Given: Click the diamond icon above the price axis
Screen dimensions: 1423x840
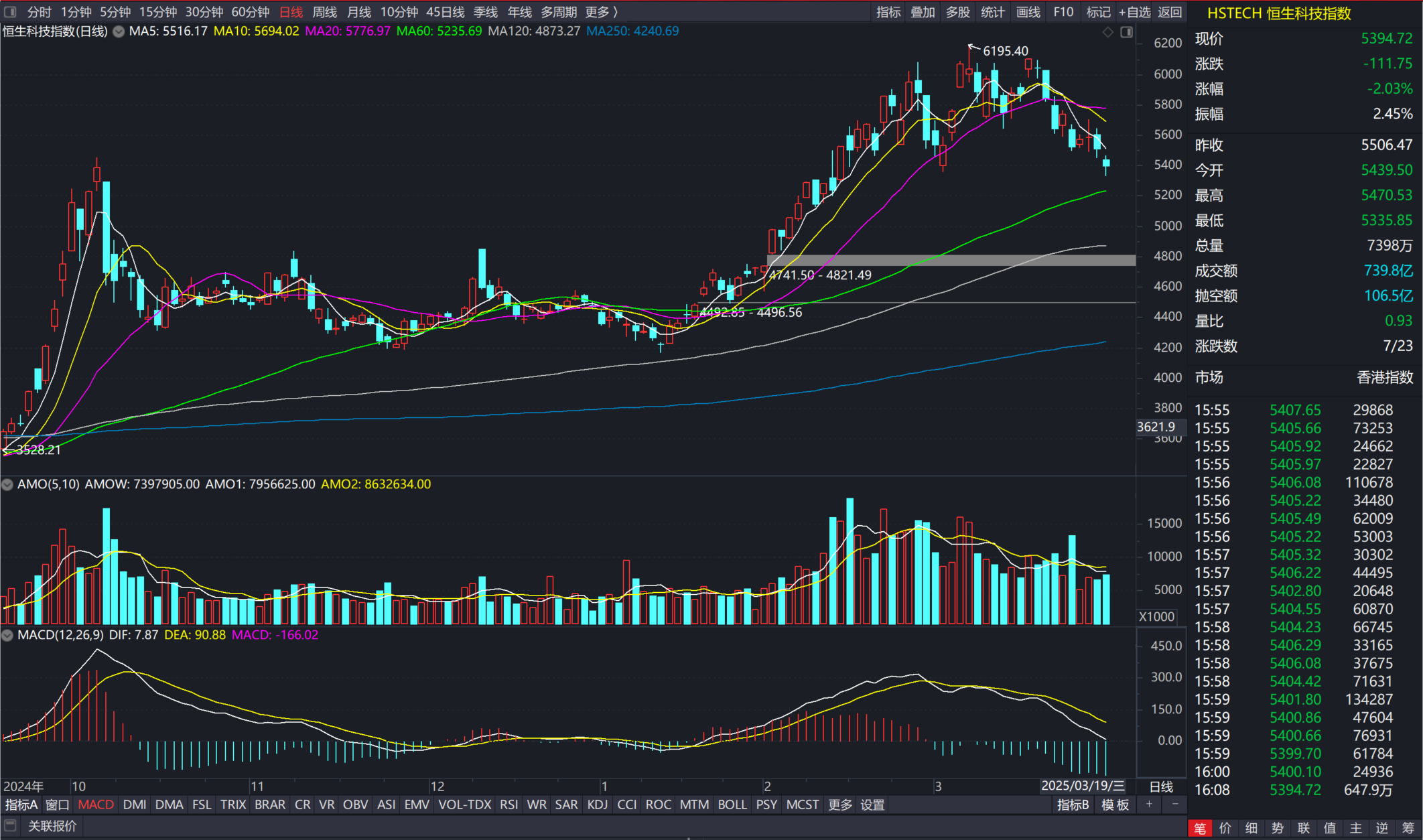Looking at the screenshot, I should (x=1108, y=32).
